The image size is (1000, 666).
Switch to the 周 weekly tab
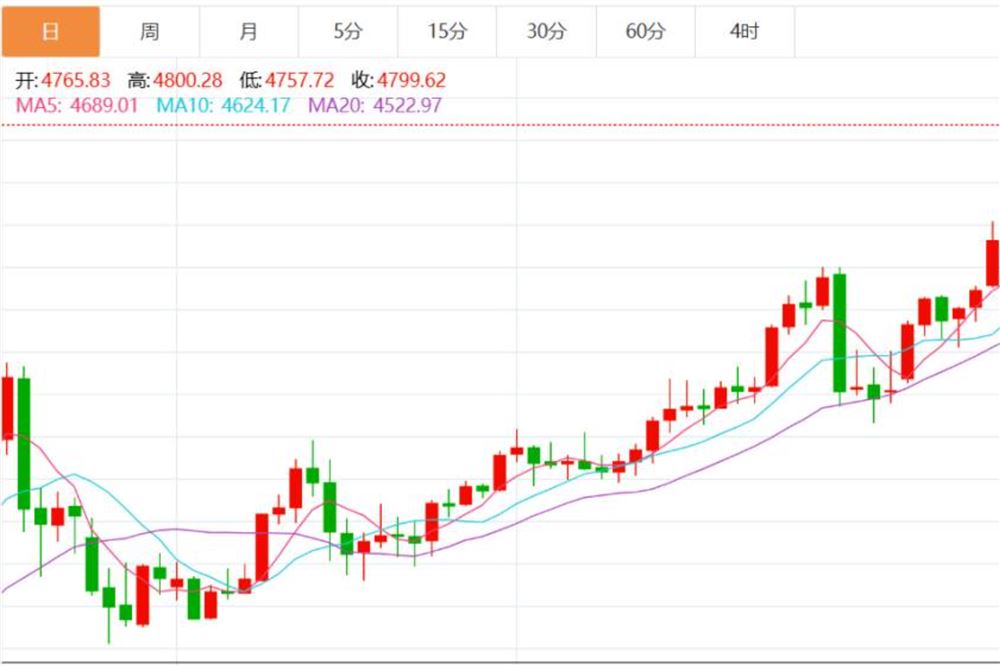pos(149,31)
